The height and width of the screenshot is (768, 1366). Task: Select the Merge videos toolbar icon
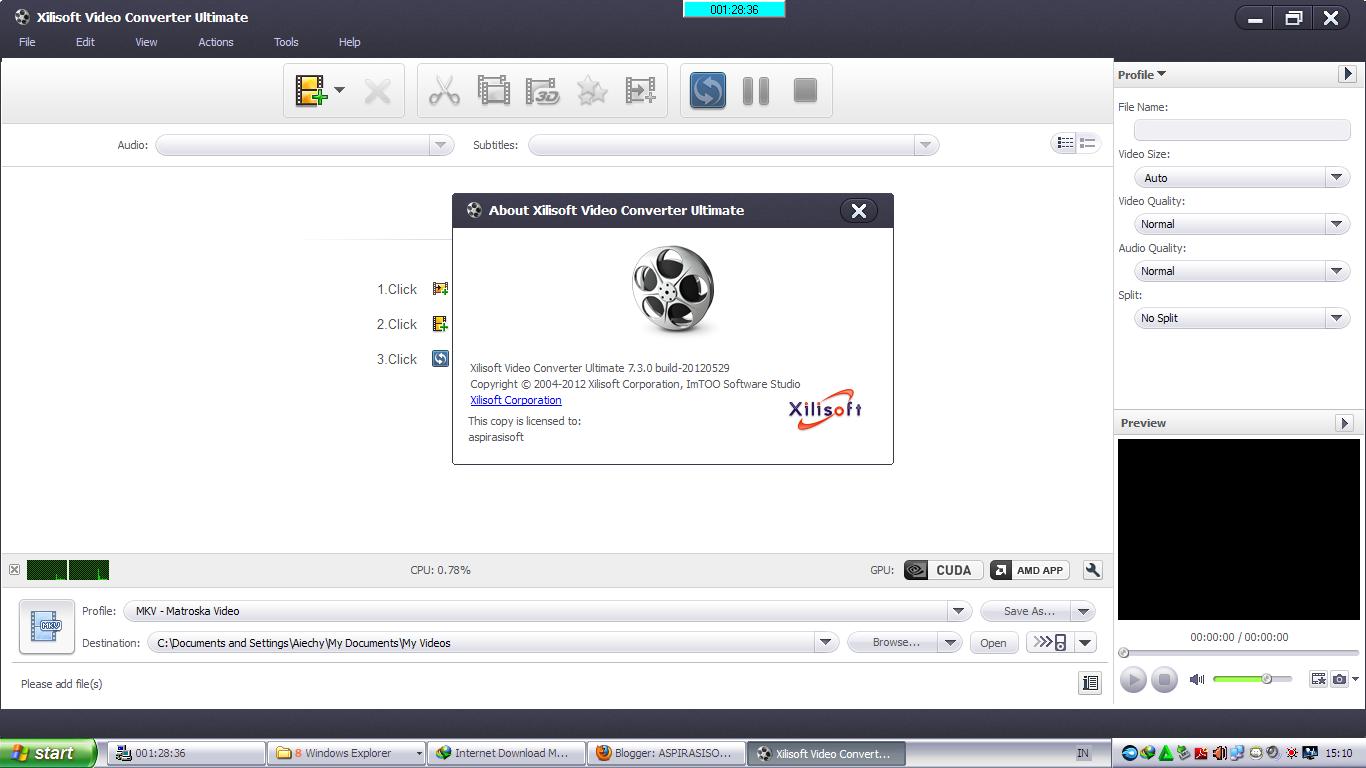tap(640, 91)
